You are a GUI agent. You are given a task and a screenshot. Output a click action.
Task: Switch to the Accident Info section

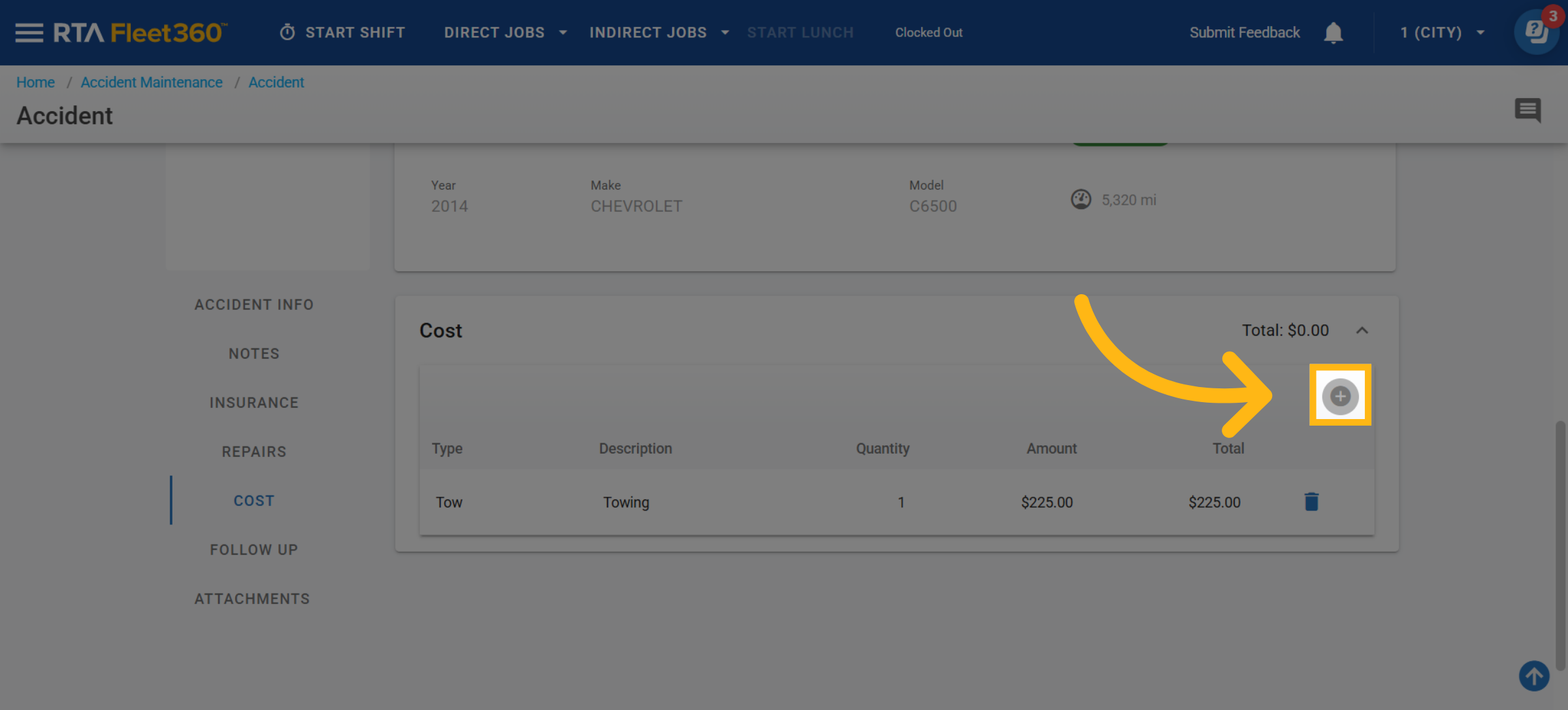[254, 305]
